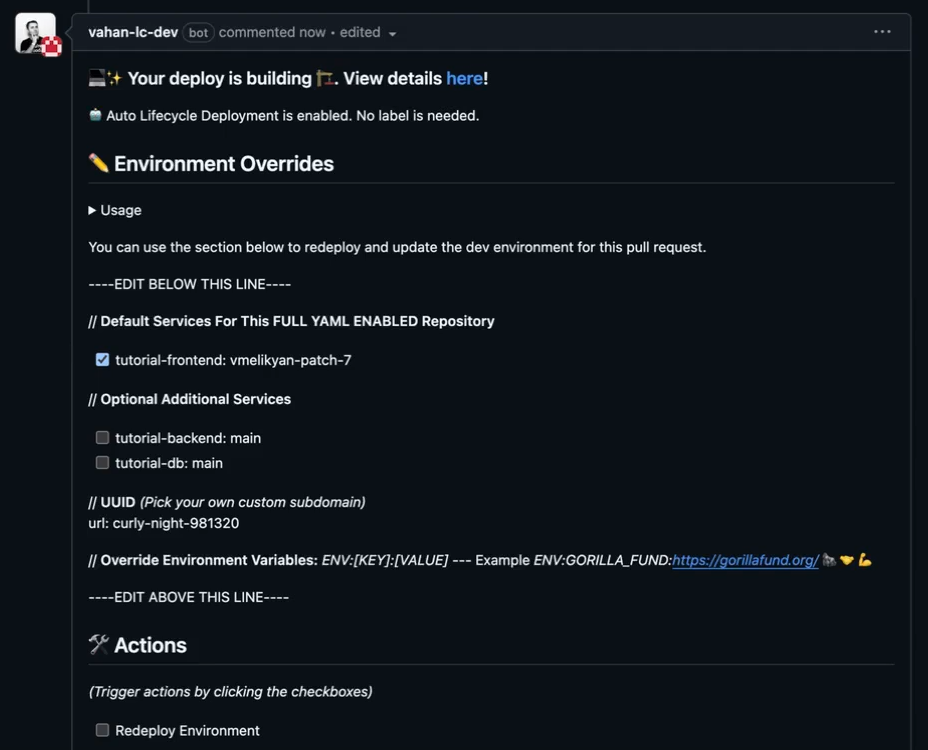Click the tools emoji beside Actions heading
Viewport: 928px width, 750px height.
click(98, 645)
